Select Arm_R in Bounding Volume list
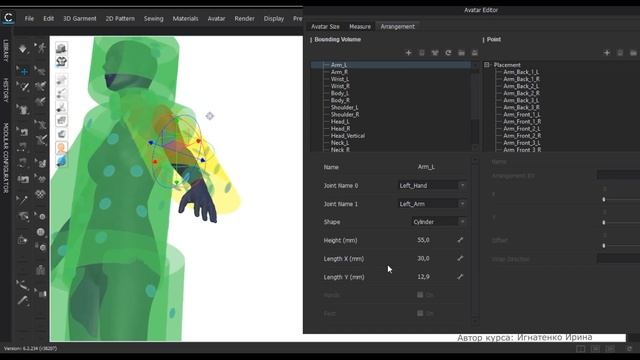Viewport: 640px width, 360px height. point(339,72)
